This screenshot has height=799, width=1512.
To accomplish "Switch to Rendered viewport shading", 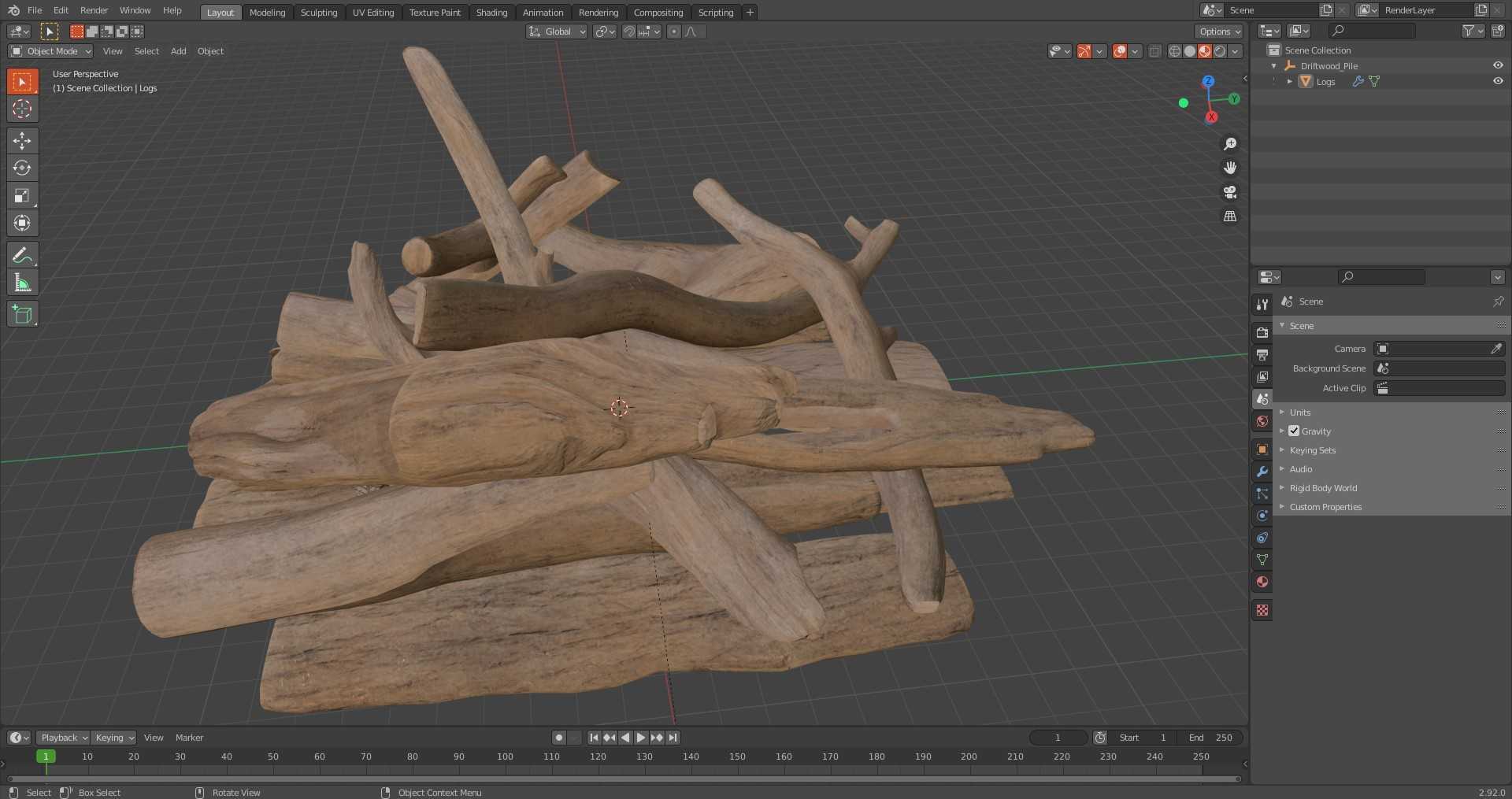I will coord(1220,51).
